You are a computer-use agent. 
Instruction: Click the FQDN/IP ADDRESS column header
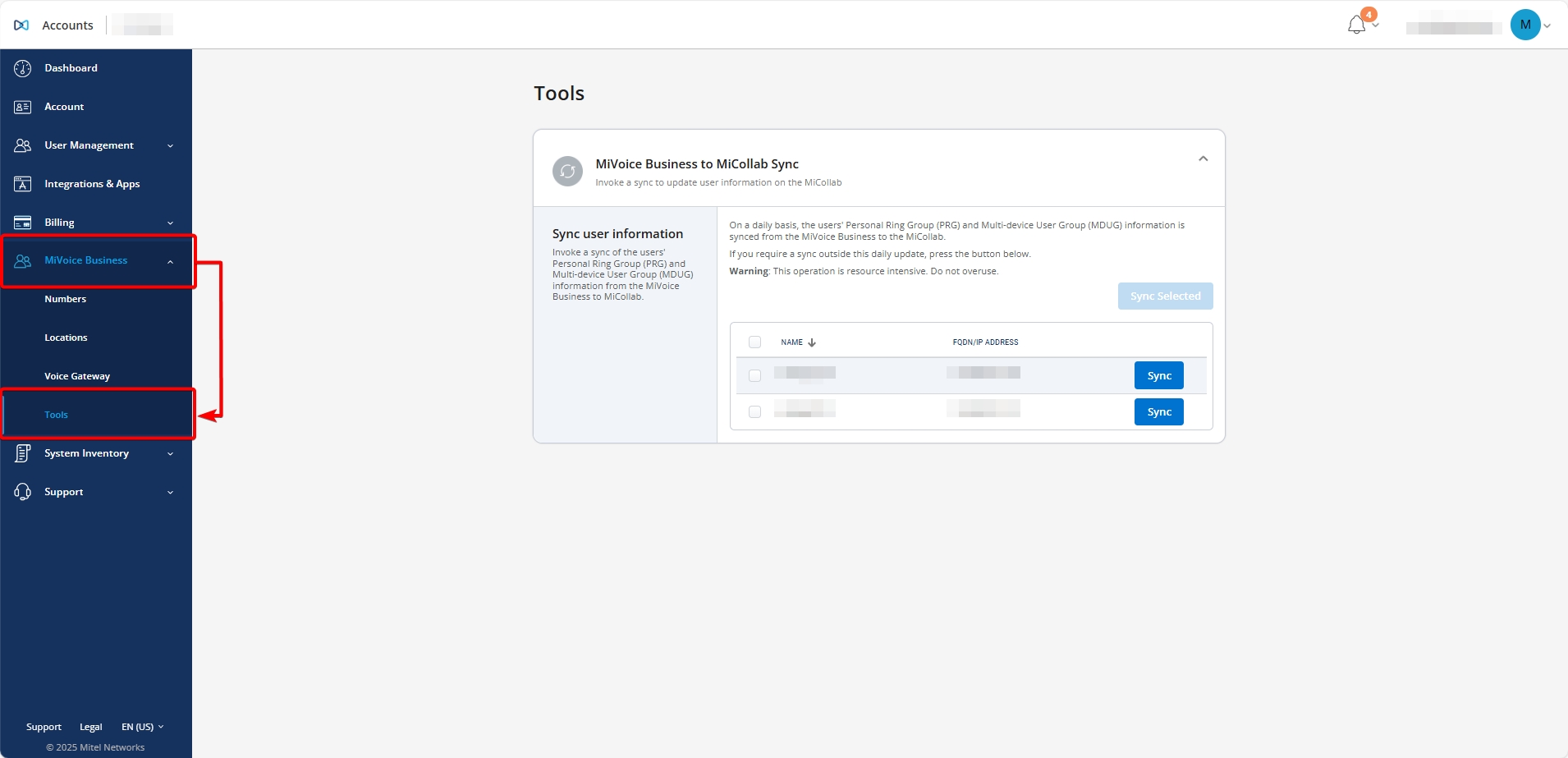pyautogui.click(x=985, y=342)
